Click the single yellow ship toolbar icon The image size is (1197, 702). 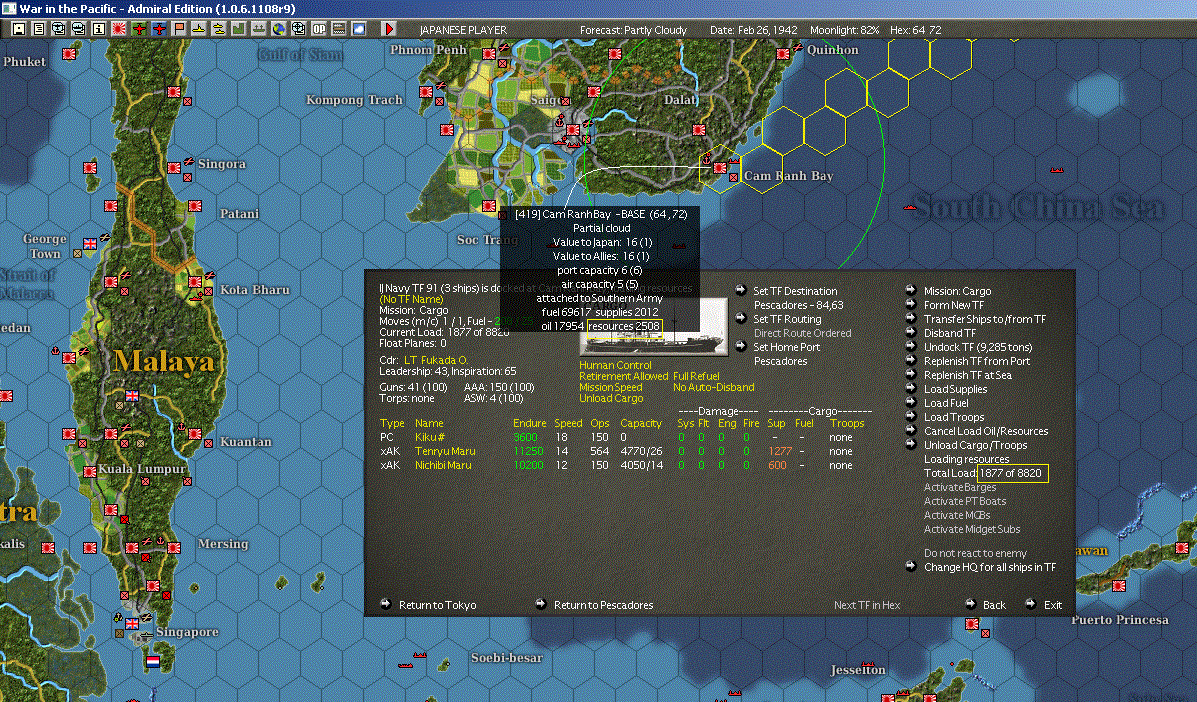coord(198,29)
